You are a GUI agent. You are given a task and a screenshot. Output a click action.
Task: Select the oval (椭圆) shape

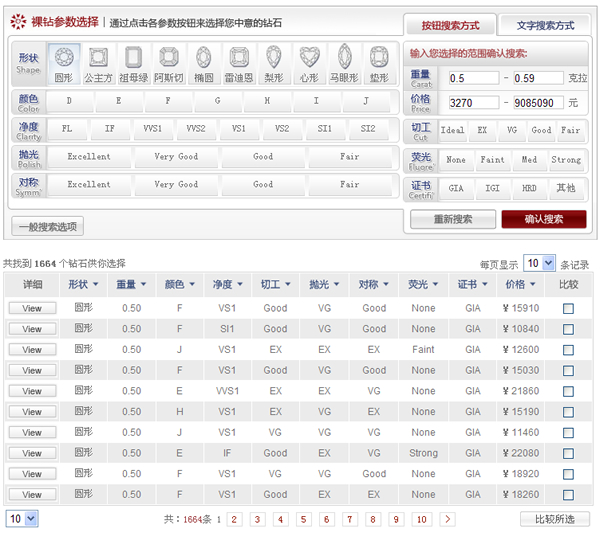pyautogui.click(x=204, y=64)
